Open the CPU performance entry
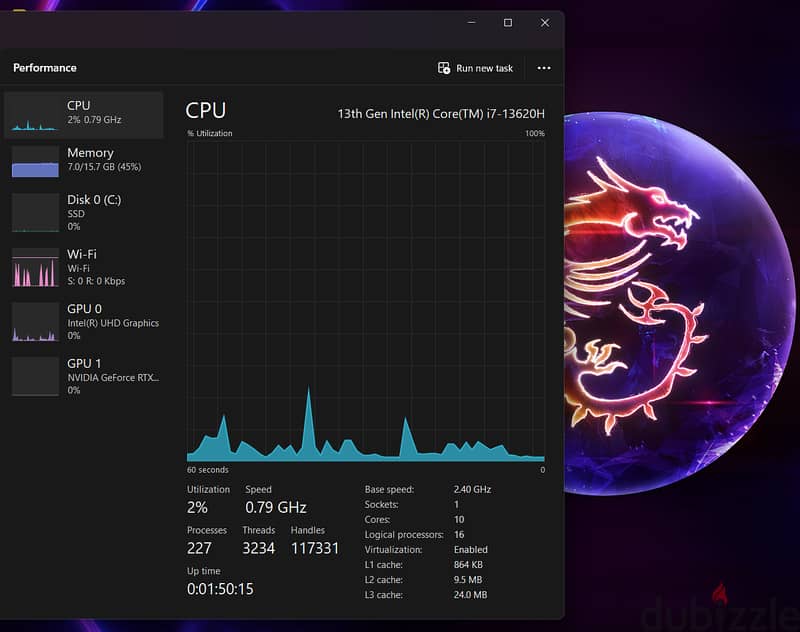The image size is (800, 632). tap(84, 115)
